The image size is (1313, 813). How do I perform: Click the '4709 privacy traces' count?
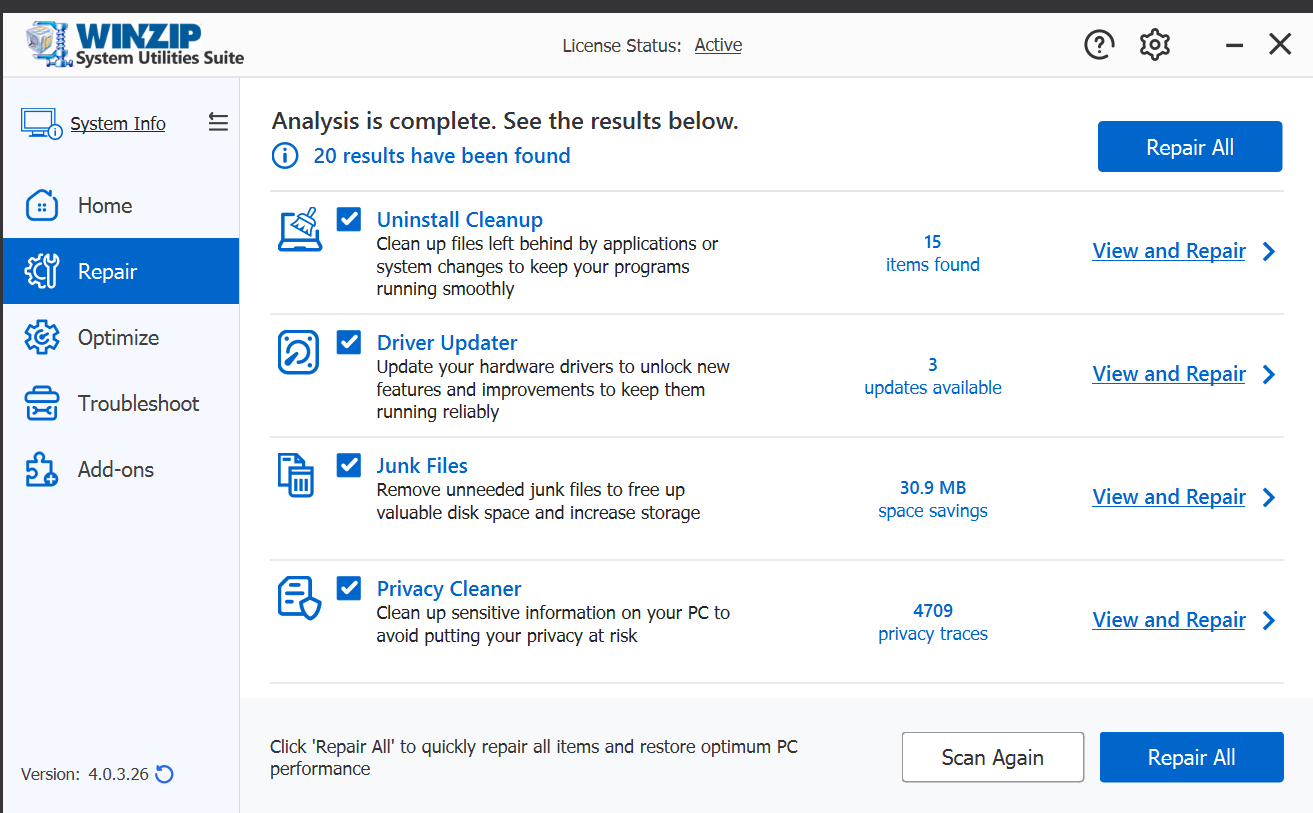pyautogui.click(x=933, y=622)
